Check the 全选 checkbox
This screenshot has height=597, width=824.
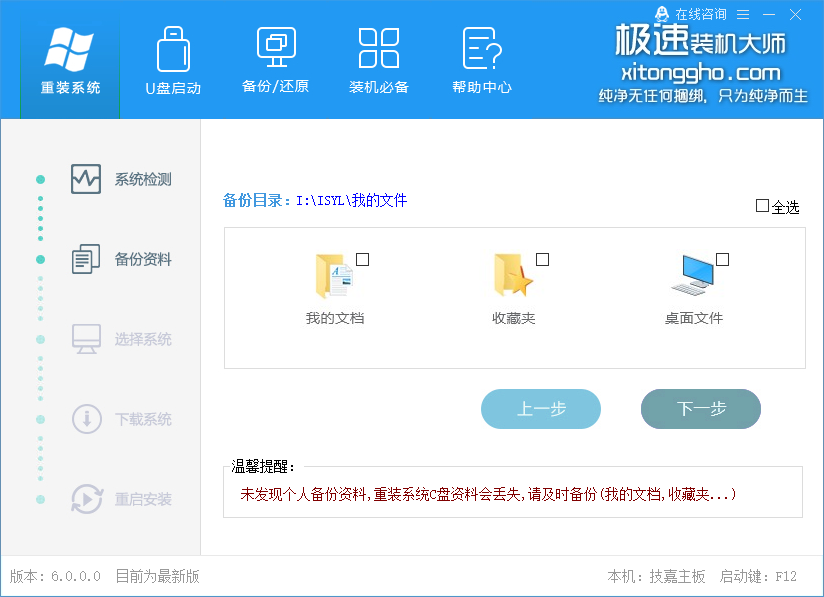click(762, 205)
